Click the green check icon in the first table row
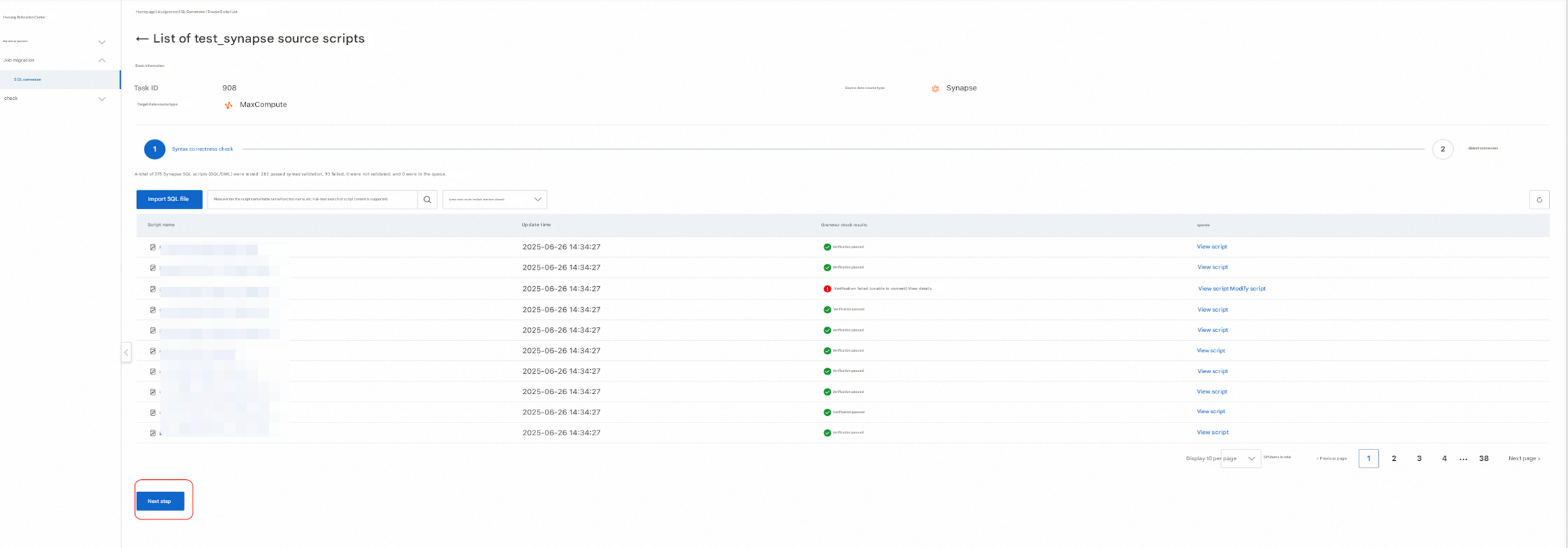Screen dimensions: 1568x548 [827, 247]
